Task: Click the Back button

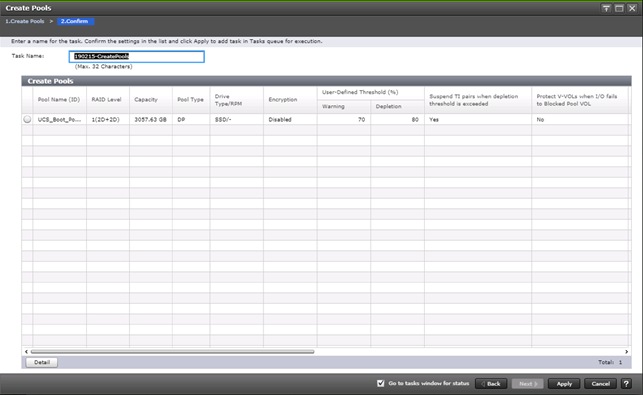Action: 491,384
